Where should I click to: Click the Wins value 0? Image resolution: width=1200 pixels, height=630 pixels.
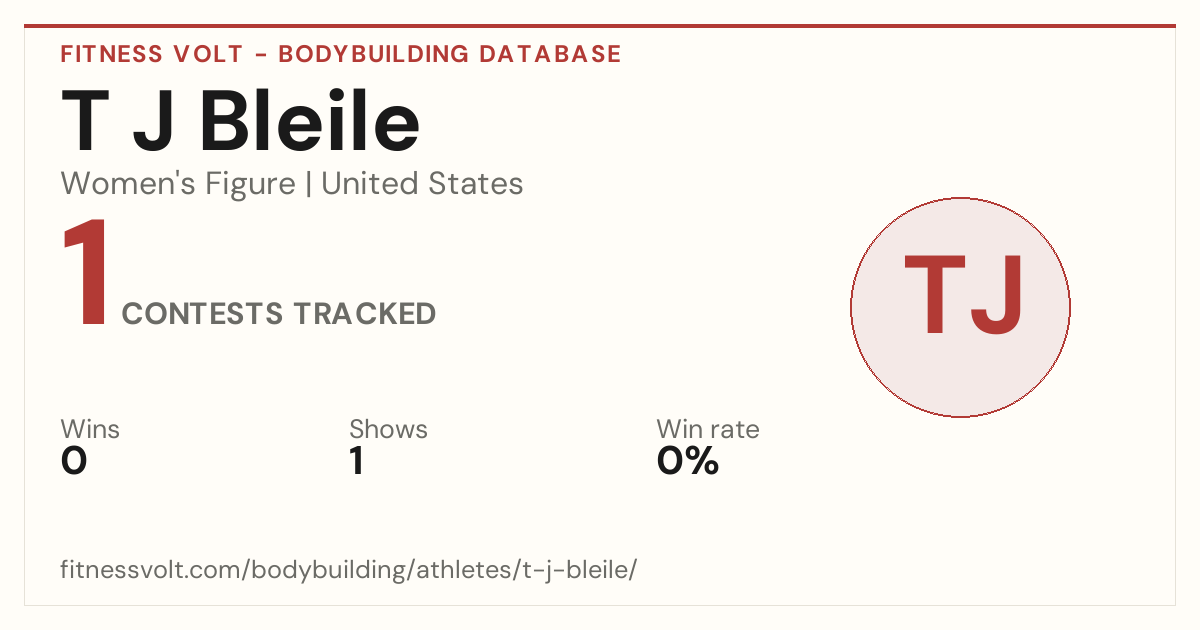74,462
